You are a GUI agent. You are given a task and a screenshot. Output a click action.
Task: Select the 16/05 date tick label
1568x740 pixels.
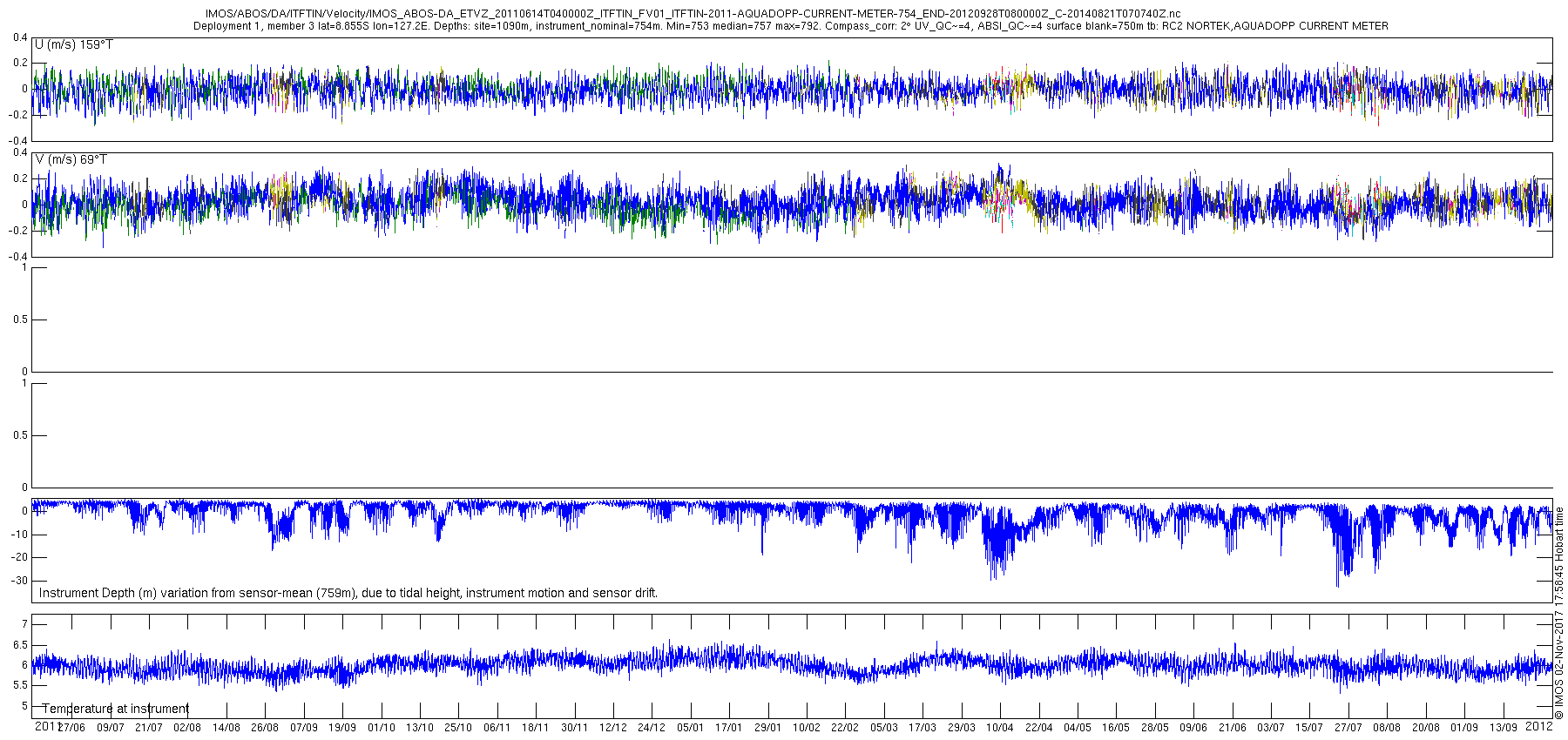coord(1116,728)
